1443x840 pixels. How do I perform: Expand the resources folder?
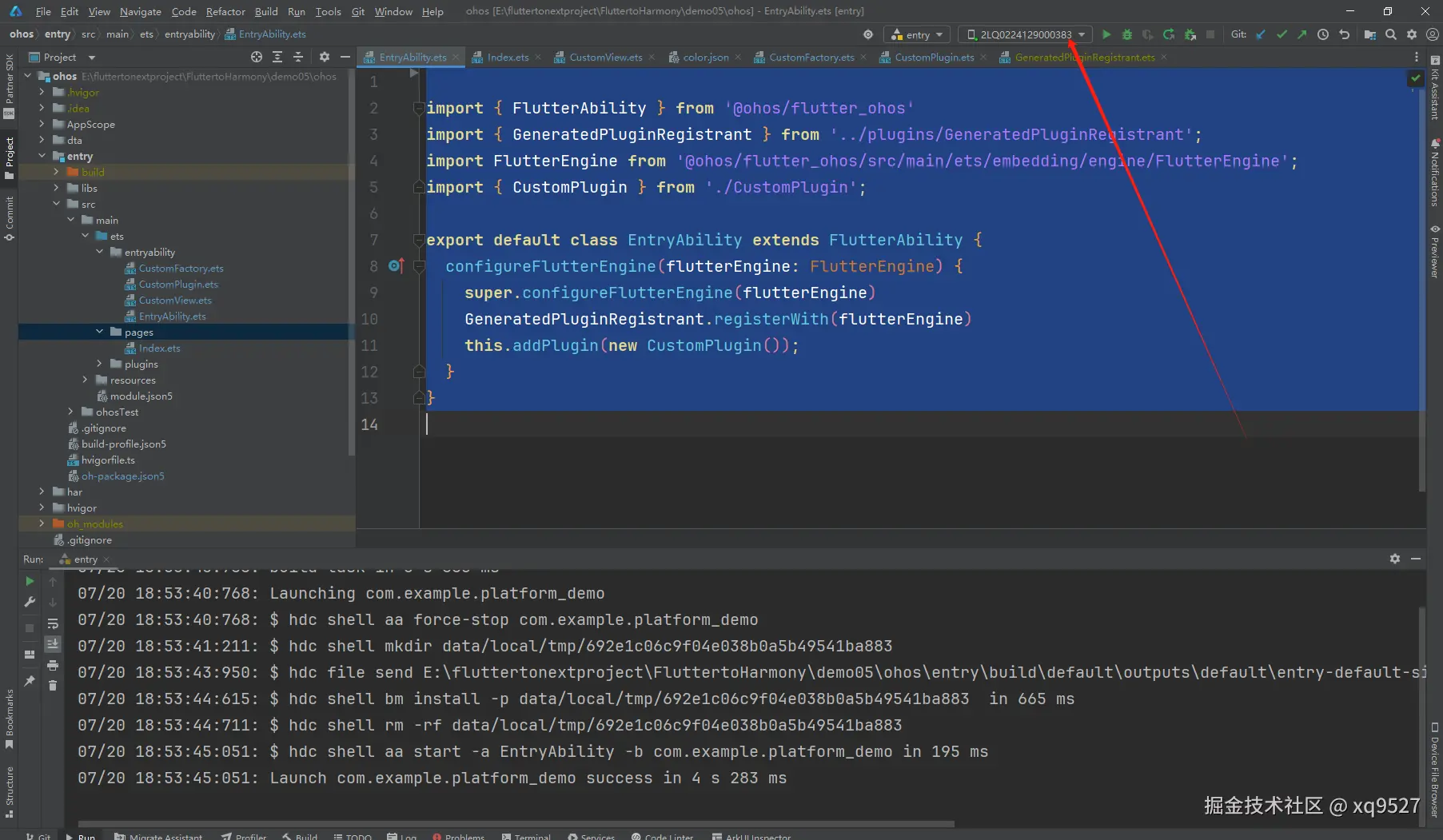[x=85, y=380]
